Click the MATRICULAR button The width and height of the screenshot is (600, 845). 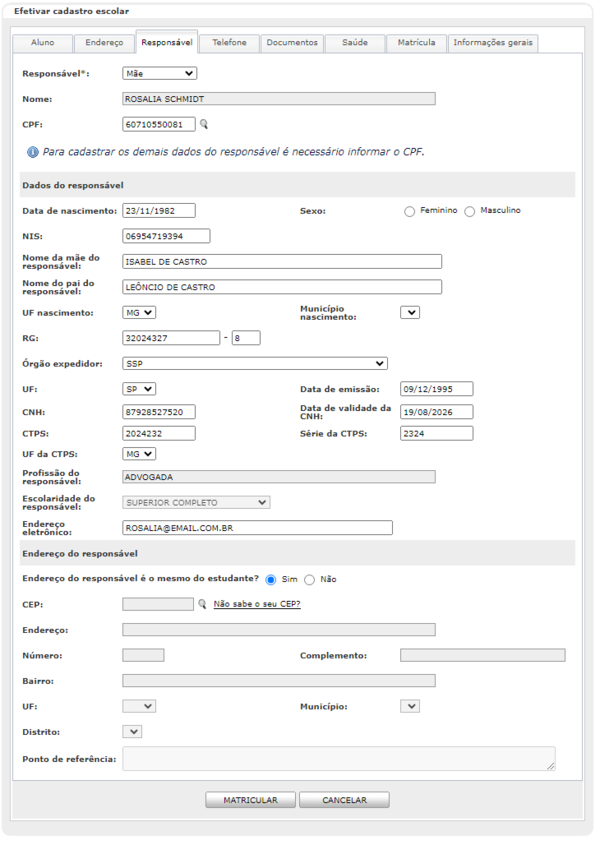[x=250, y=800]
